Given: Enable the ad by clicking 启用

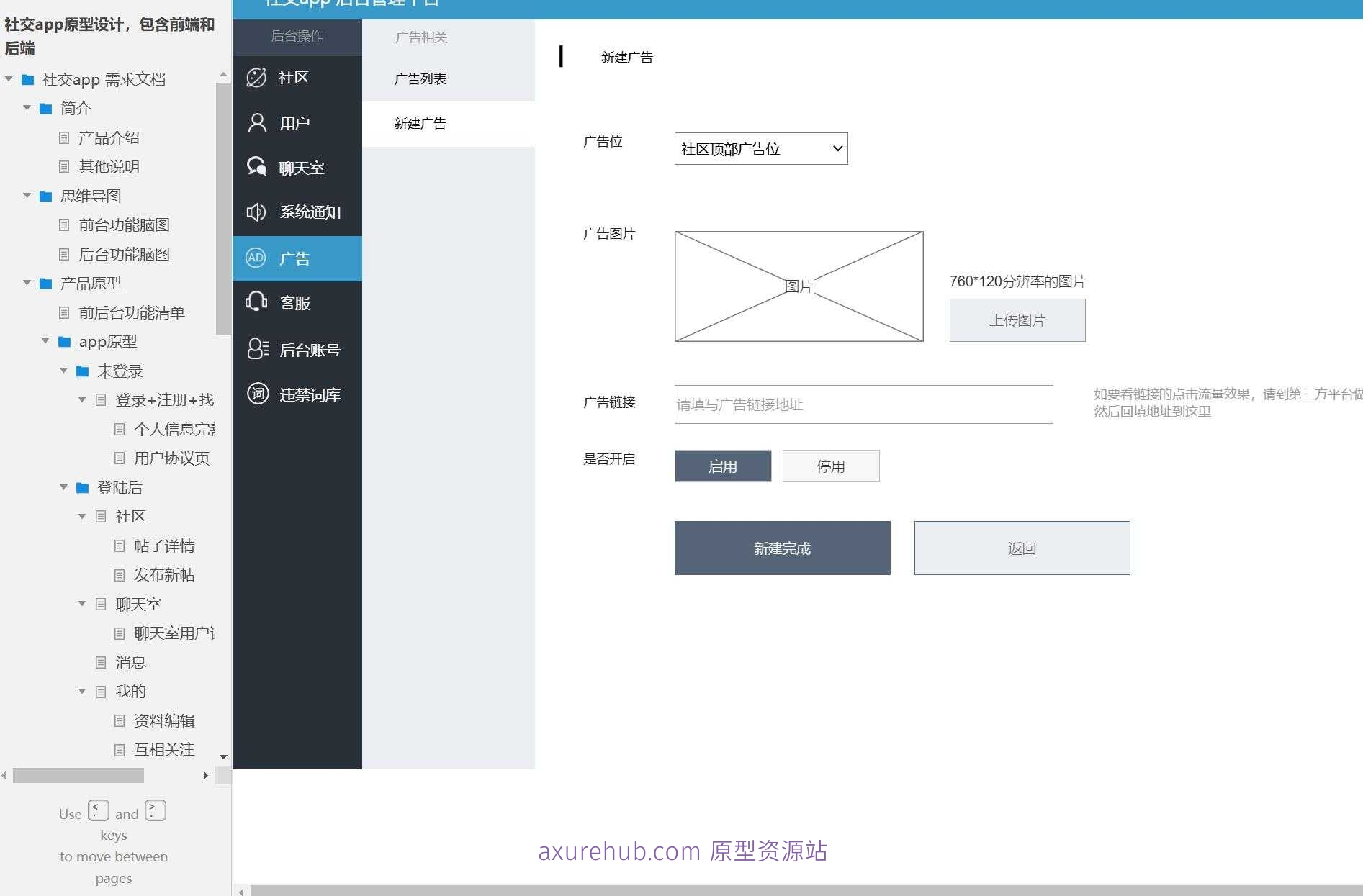Looking at the screenshot, I should coord(722,466).
